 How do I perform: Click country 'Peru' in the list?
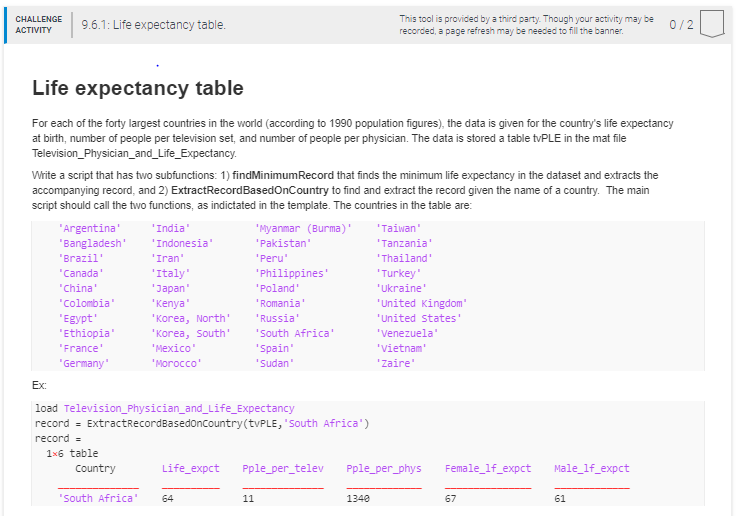[272, 258]
